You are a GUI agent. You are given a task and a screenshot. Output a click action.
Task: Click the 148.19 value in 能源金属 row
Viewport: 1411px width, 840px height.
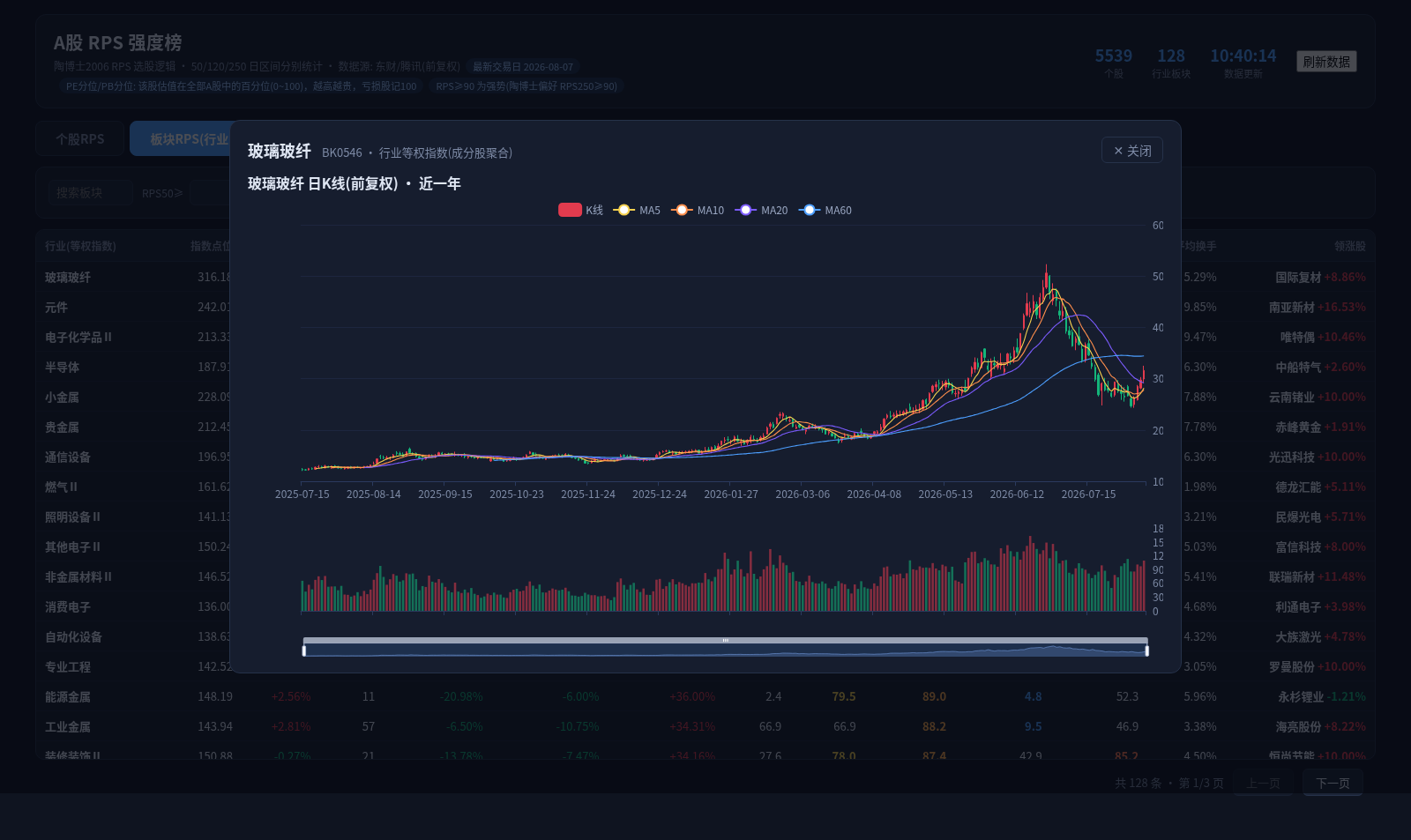tap(215, 697)
